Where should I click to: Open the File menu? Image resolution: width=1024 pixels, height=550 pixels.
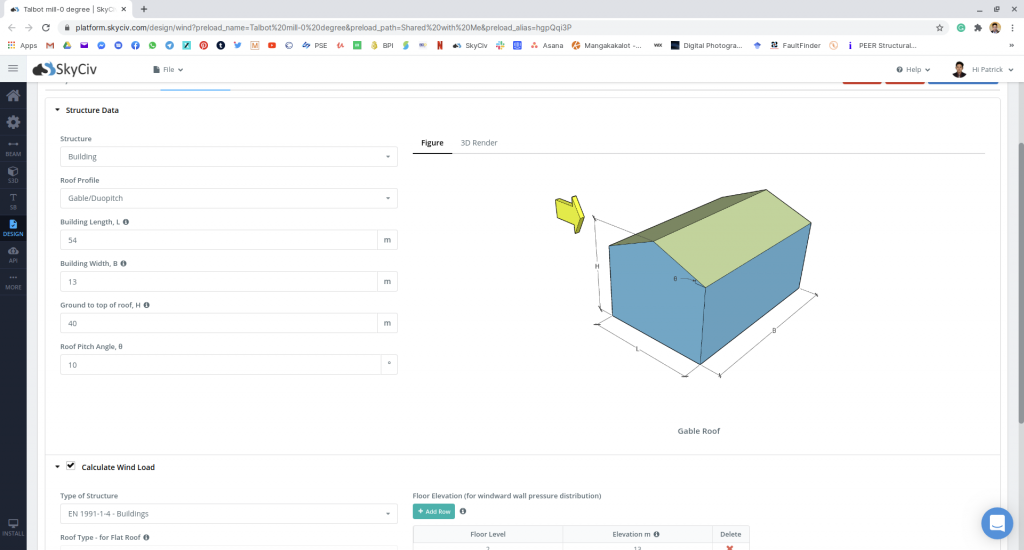168,70
